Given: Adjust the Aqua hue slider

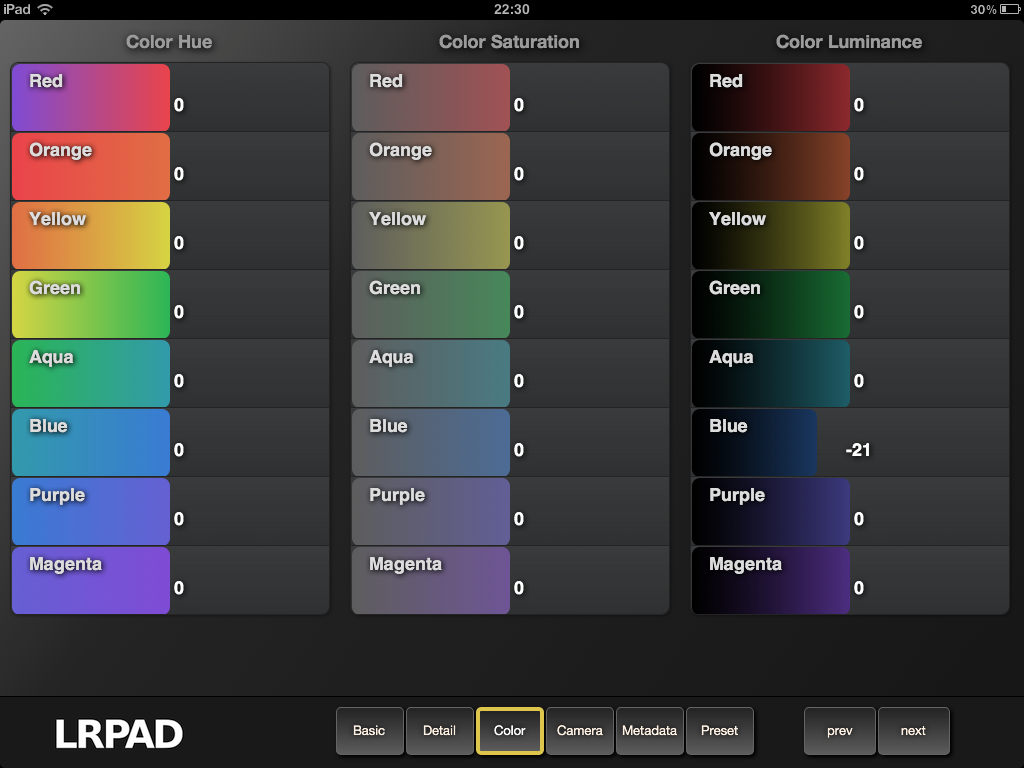Looking at the screenshot, I should (170, 374).
